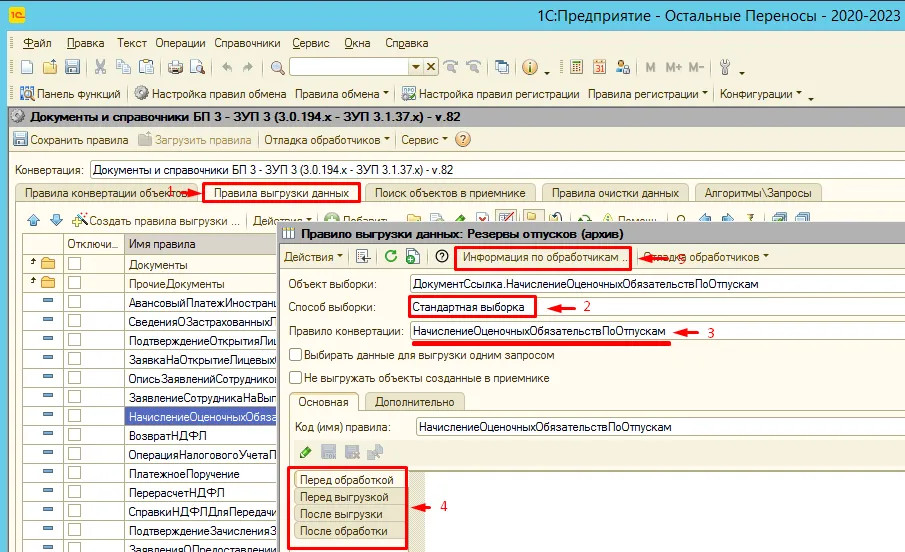Click the Copy icon in main toolbar

pos(123,68)
